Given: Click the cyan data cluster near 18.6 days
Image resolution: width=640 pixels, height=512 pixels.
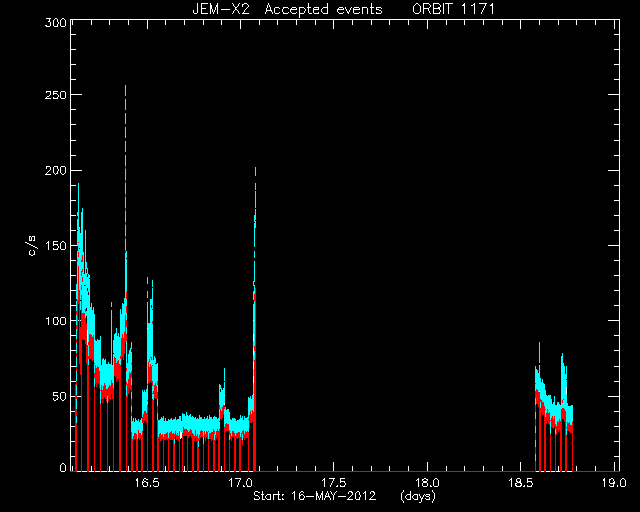Looking at the screenshot, I should [x=554, y=400].
